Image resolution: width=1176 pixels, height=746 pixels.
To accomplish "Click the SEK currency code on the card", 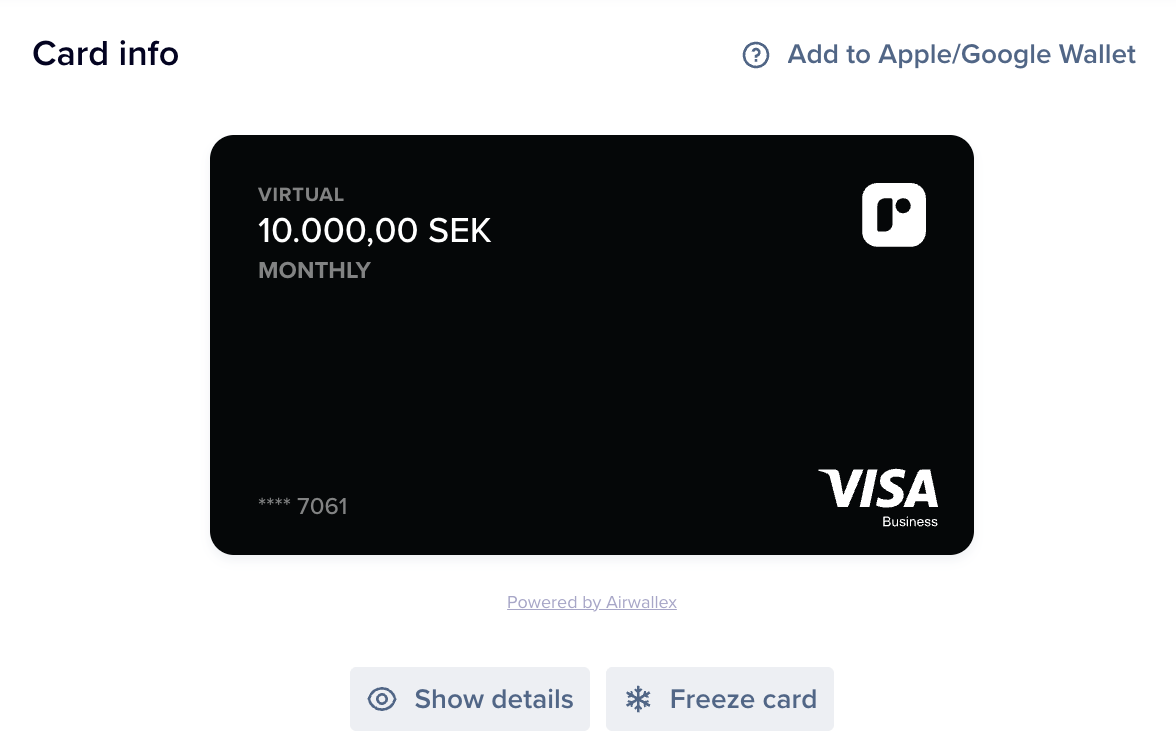I will 460,231.
